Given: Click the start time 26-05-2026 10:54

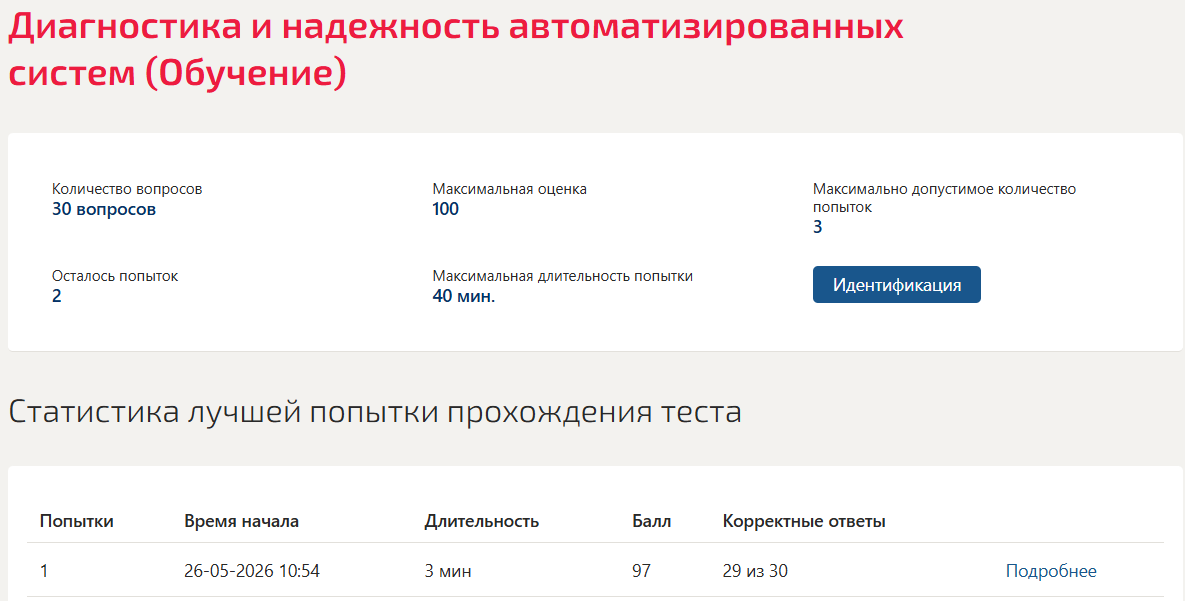Looking at the screenshot, I should click(252, 571).
